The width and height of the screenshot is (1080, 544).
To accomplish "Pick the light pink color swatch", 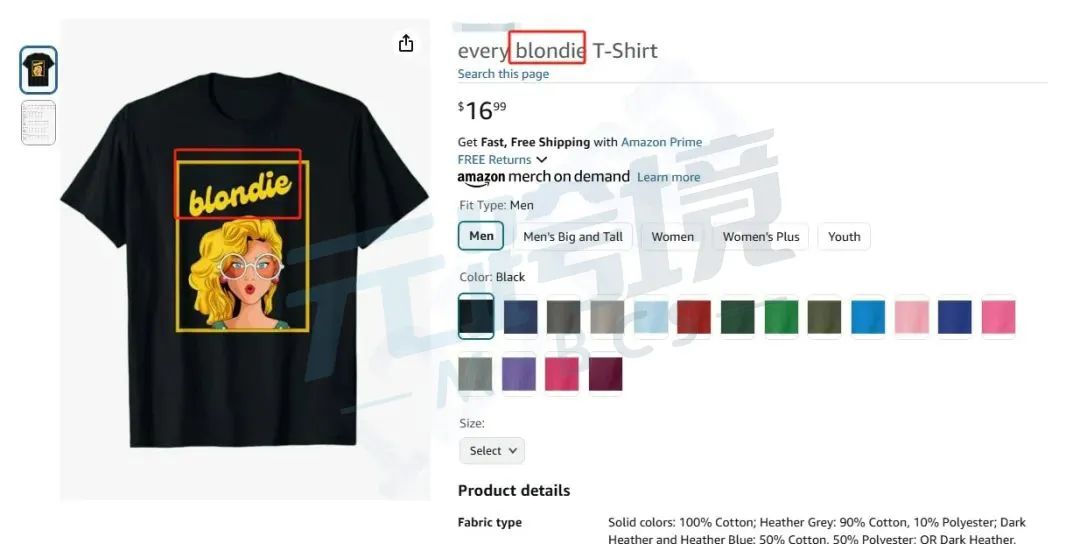I will 911,317.
